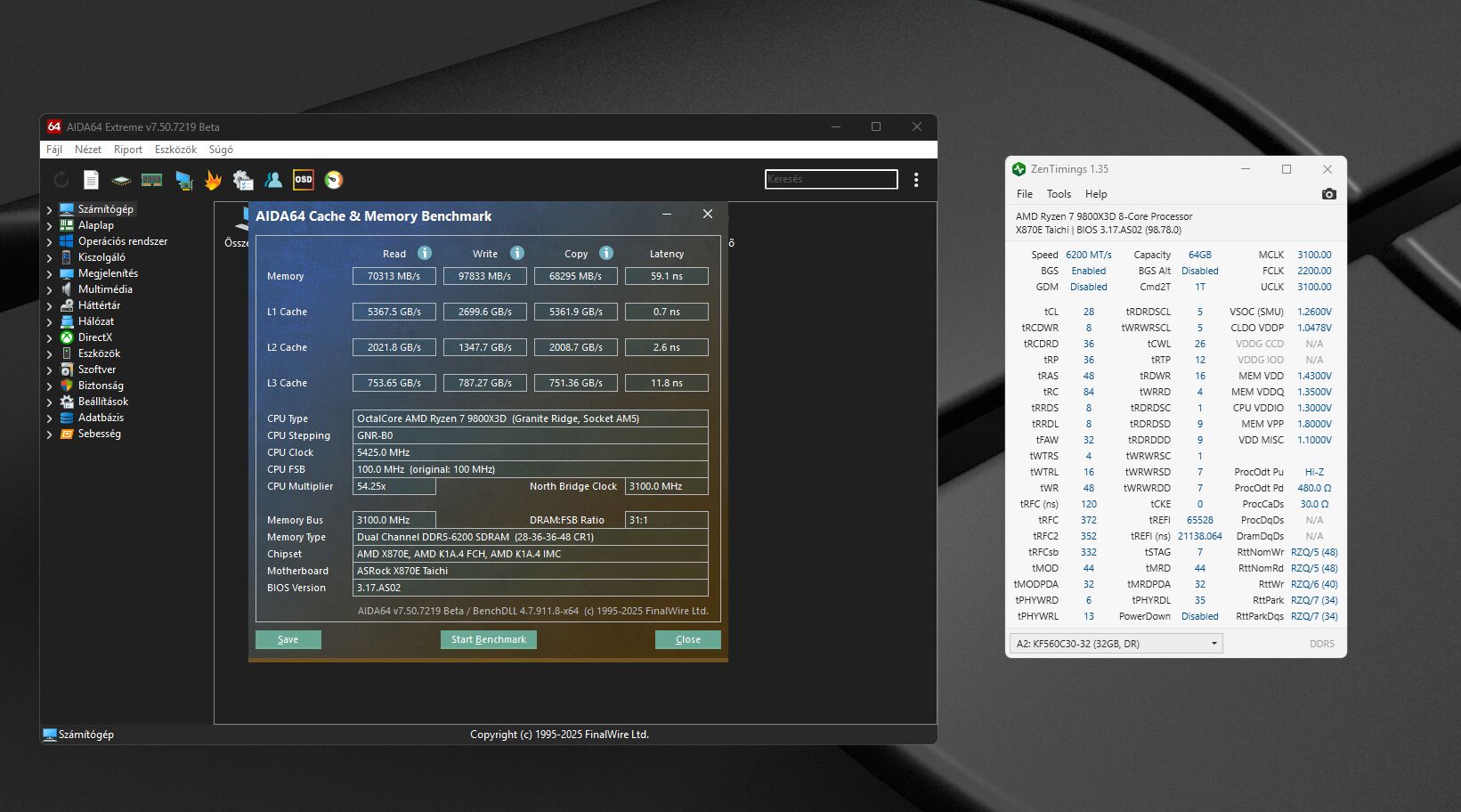
Task: Click Memory Latency value 59.1 ns
Action: pos(667,276)
